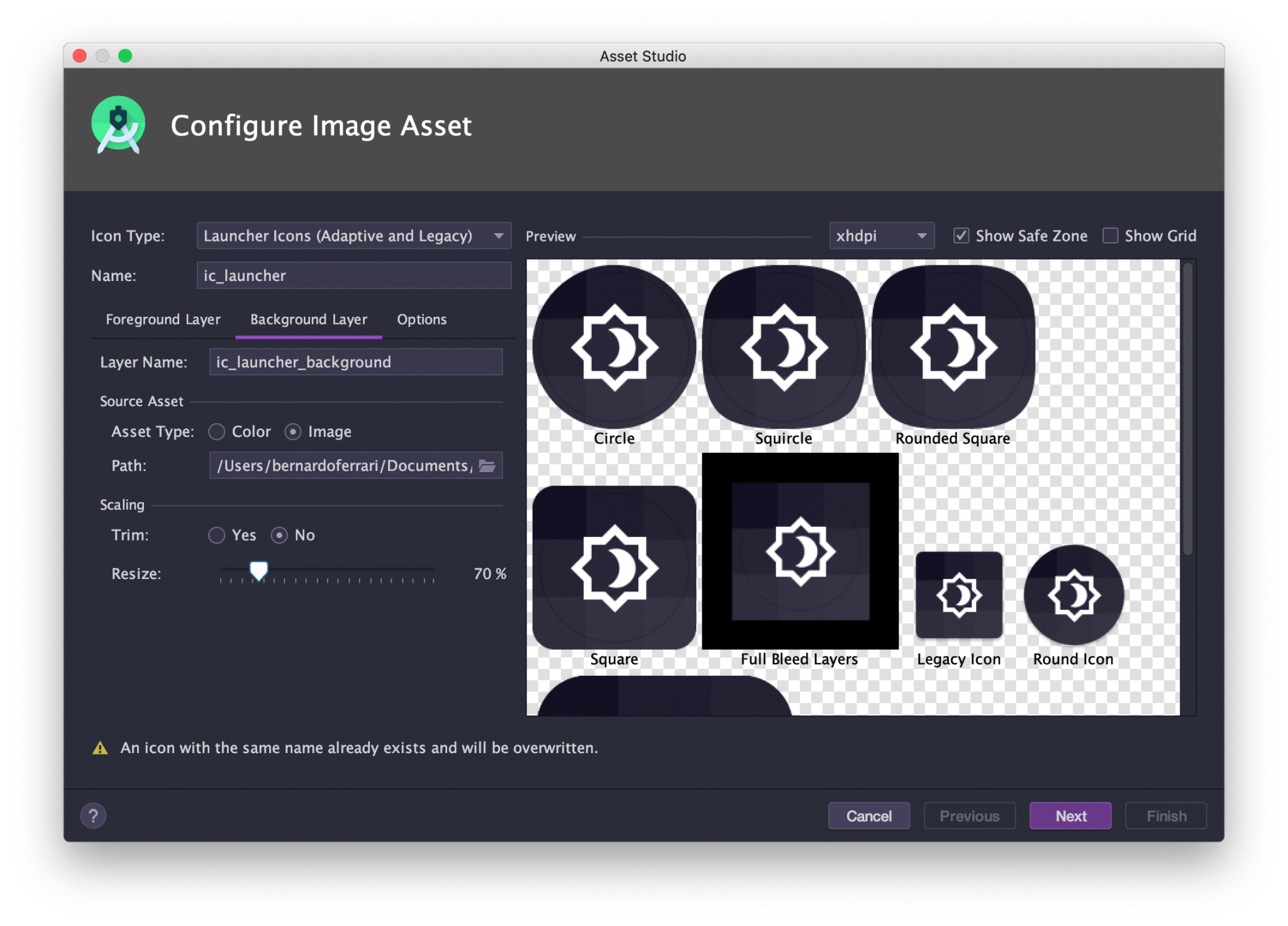Set Trim to Yes

coord(216,535)
